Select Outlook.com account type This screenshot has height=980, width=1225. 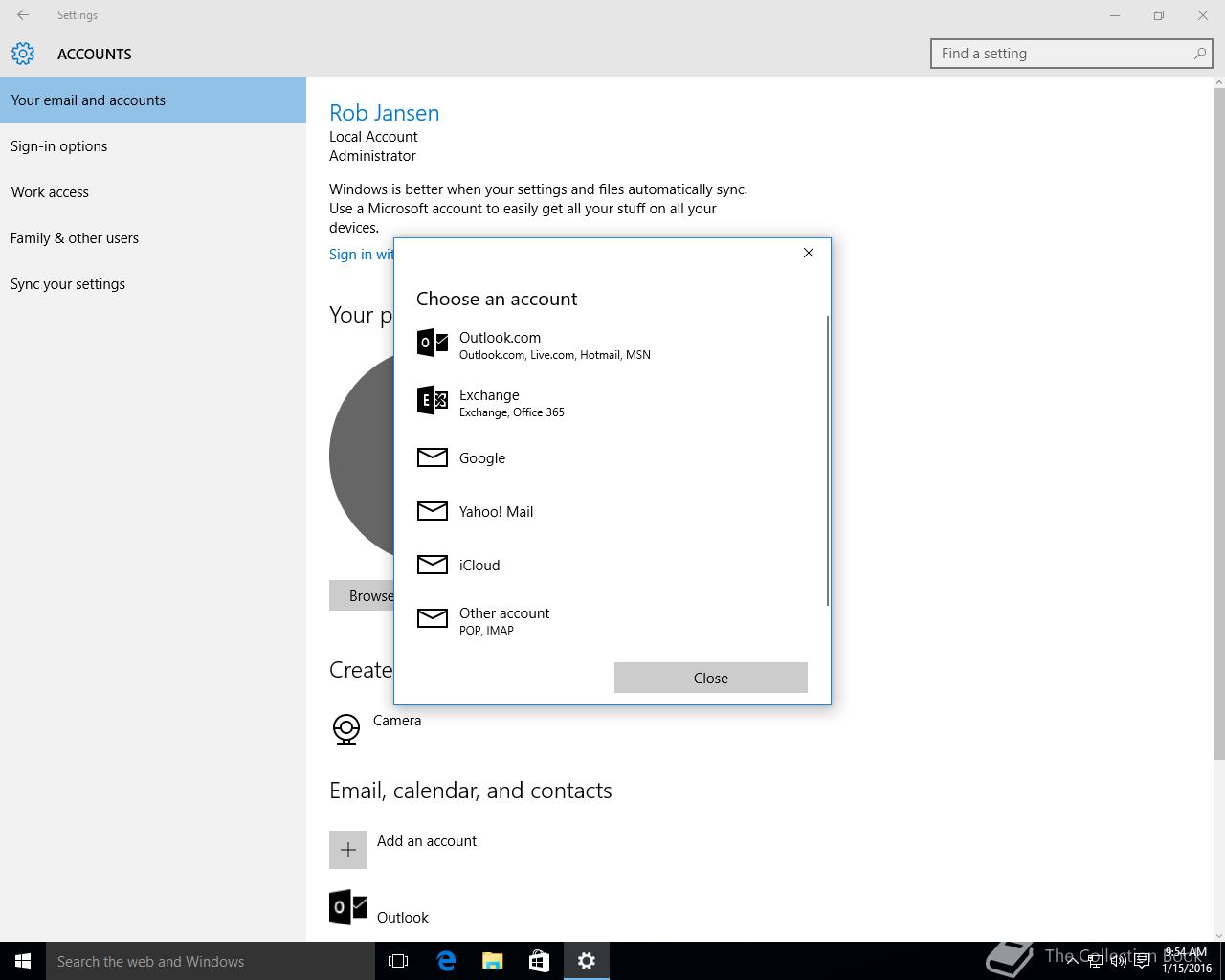pos(611,345)
